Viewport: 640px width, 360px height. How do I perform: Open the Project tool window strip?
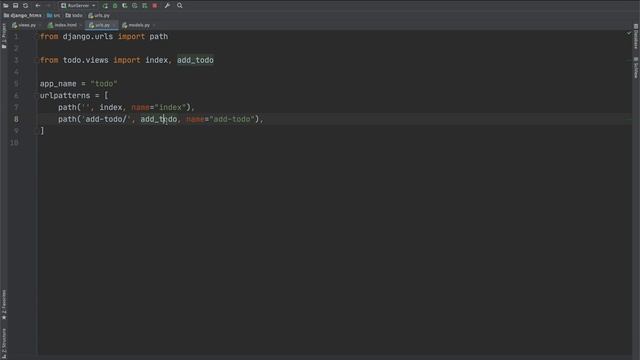pyautogui.click(x=4, y=36)
